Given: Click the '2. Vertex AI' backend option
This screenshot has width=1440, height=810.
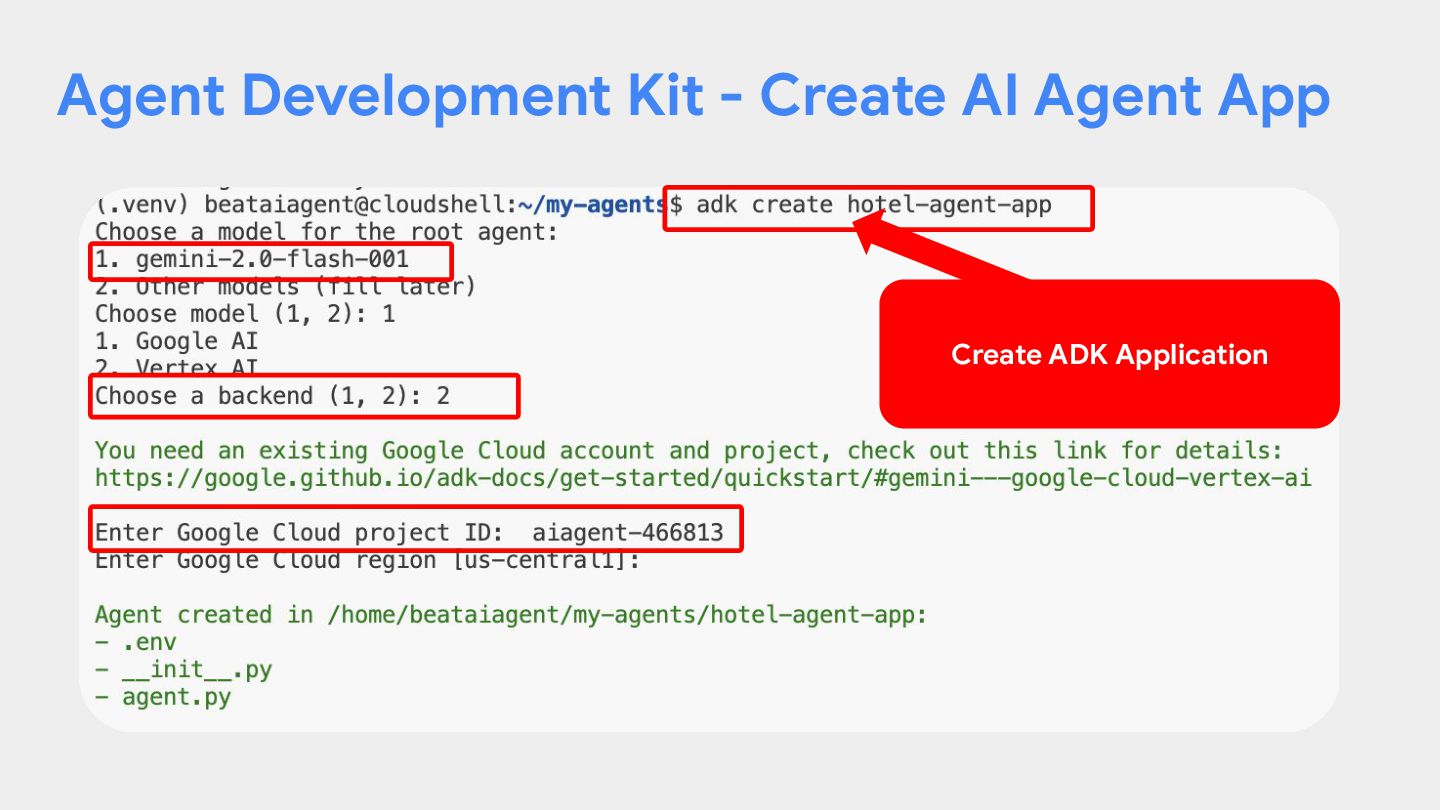Looking at the screenshot, I should pyautogui.click(x=176, y=367).
